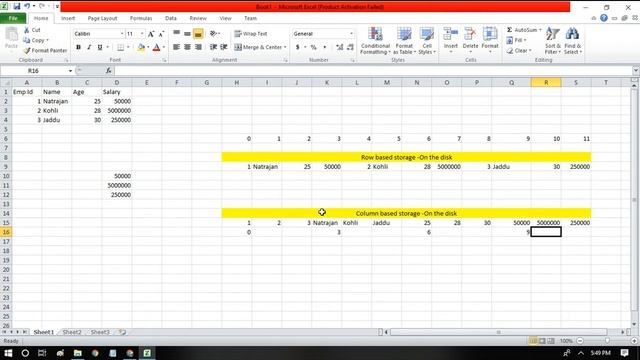Image resolution: width=640 pixels, height=360 pixels.
Task: Switch to the Insert ribbon tab
Action: point(68,18)
